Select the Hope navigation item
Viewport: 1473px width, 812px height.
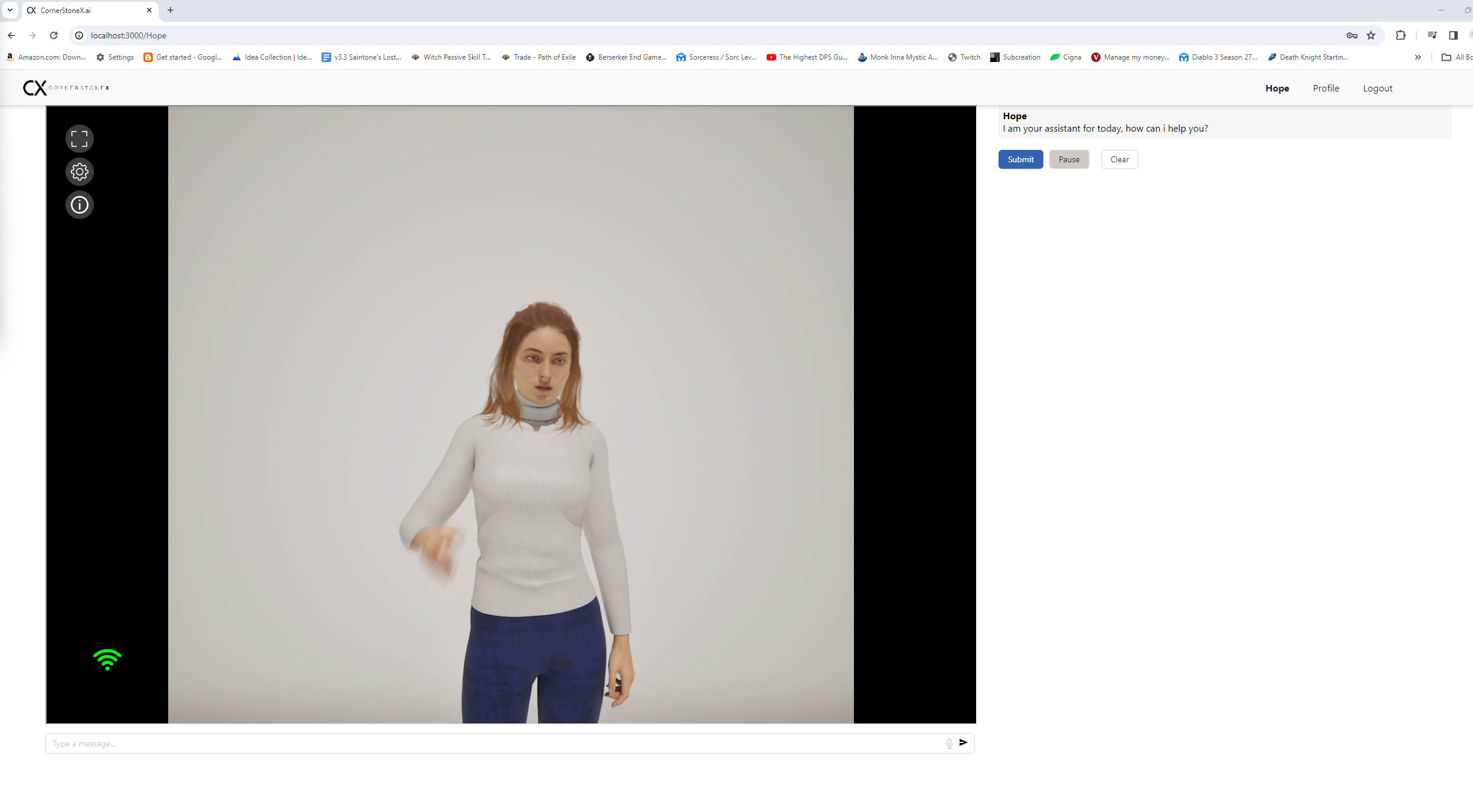1276,88
